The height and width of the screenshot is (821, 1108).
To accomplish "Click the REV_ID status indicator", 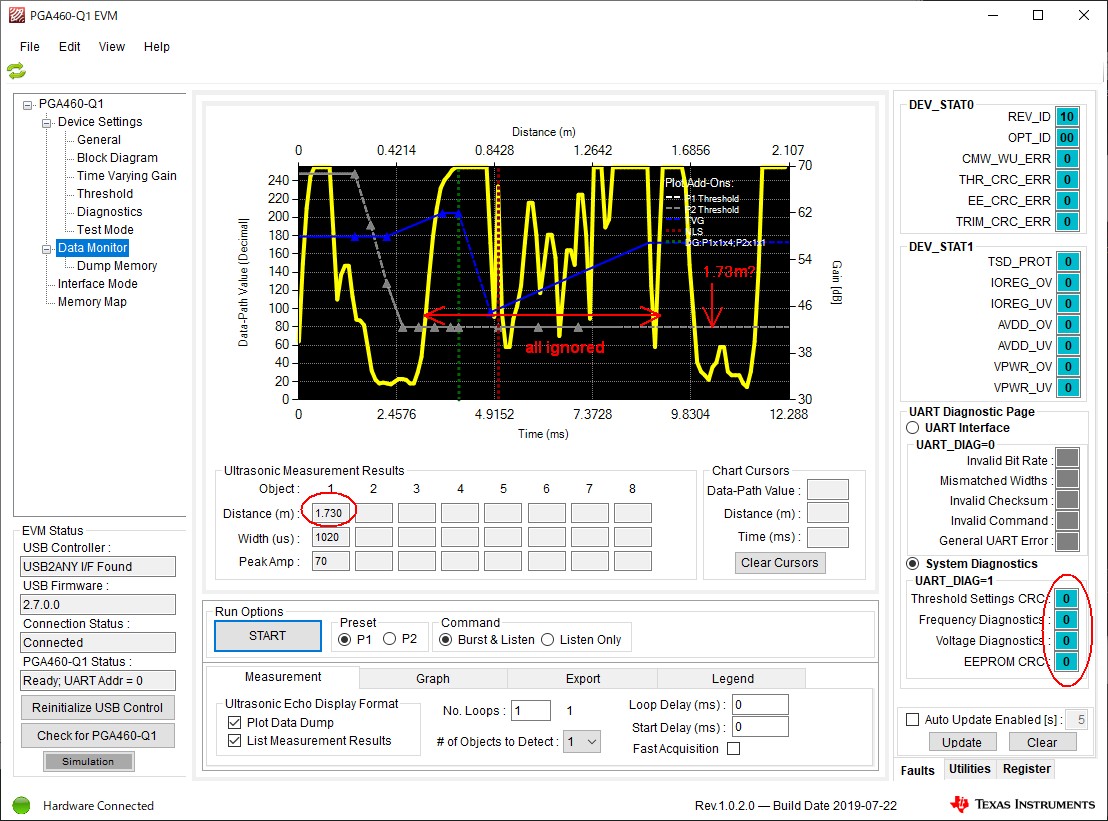I will tap(1067, 117).
